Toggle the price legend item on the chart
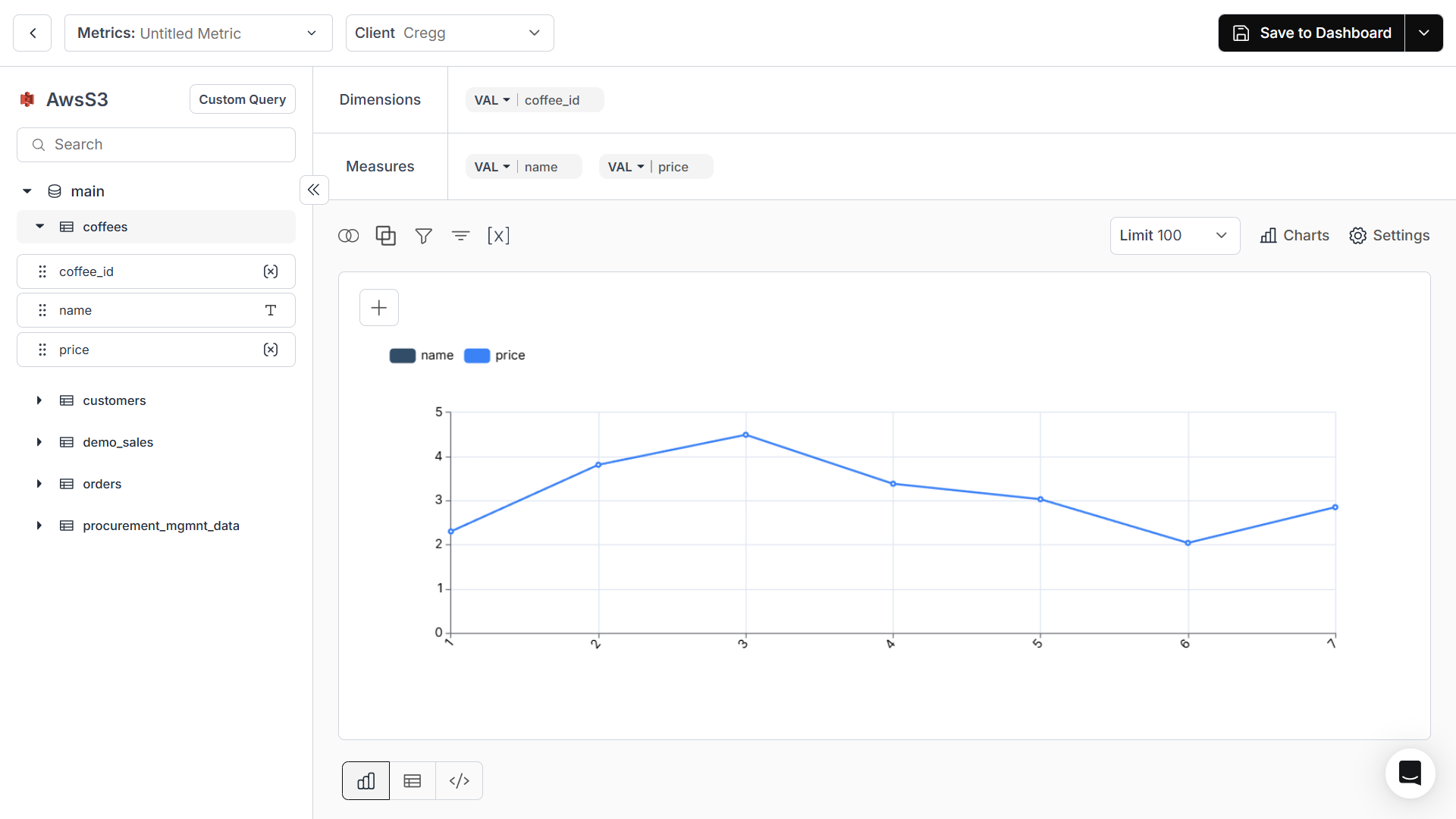The width and height of the screenshot is (1456, 819). coord(494,355)
